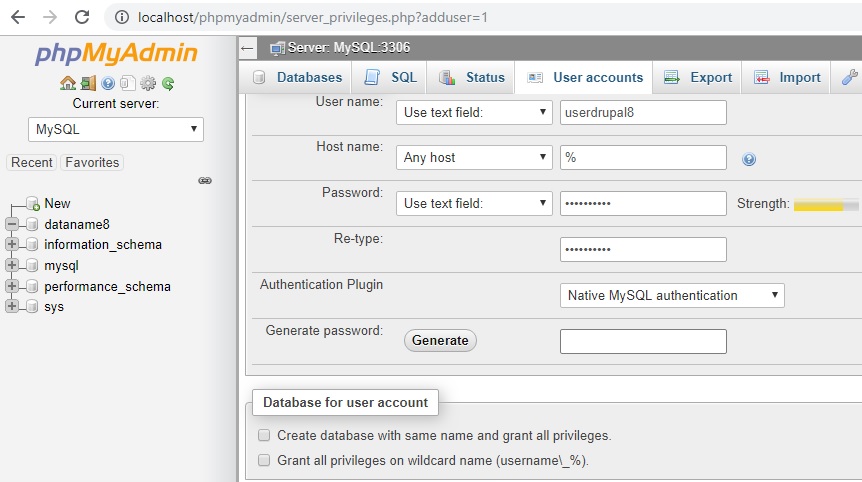This screenshot has width=862, height=482.
Task: Click the password Strength meter bar
Action: pyautogui.click(x=826, y=205)
